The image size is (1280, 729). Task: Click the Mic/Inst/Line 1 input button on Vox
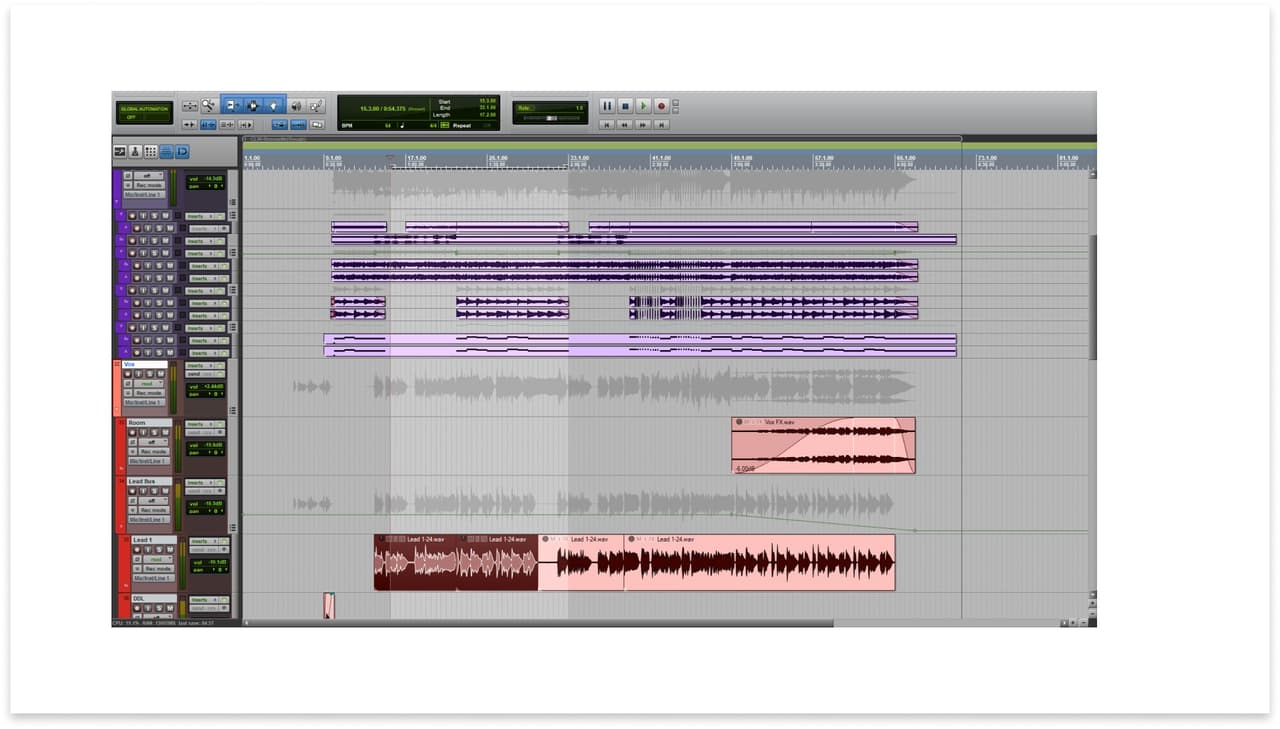pos(145,402)
